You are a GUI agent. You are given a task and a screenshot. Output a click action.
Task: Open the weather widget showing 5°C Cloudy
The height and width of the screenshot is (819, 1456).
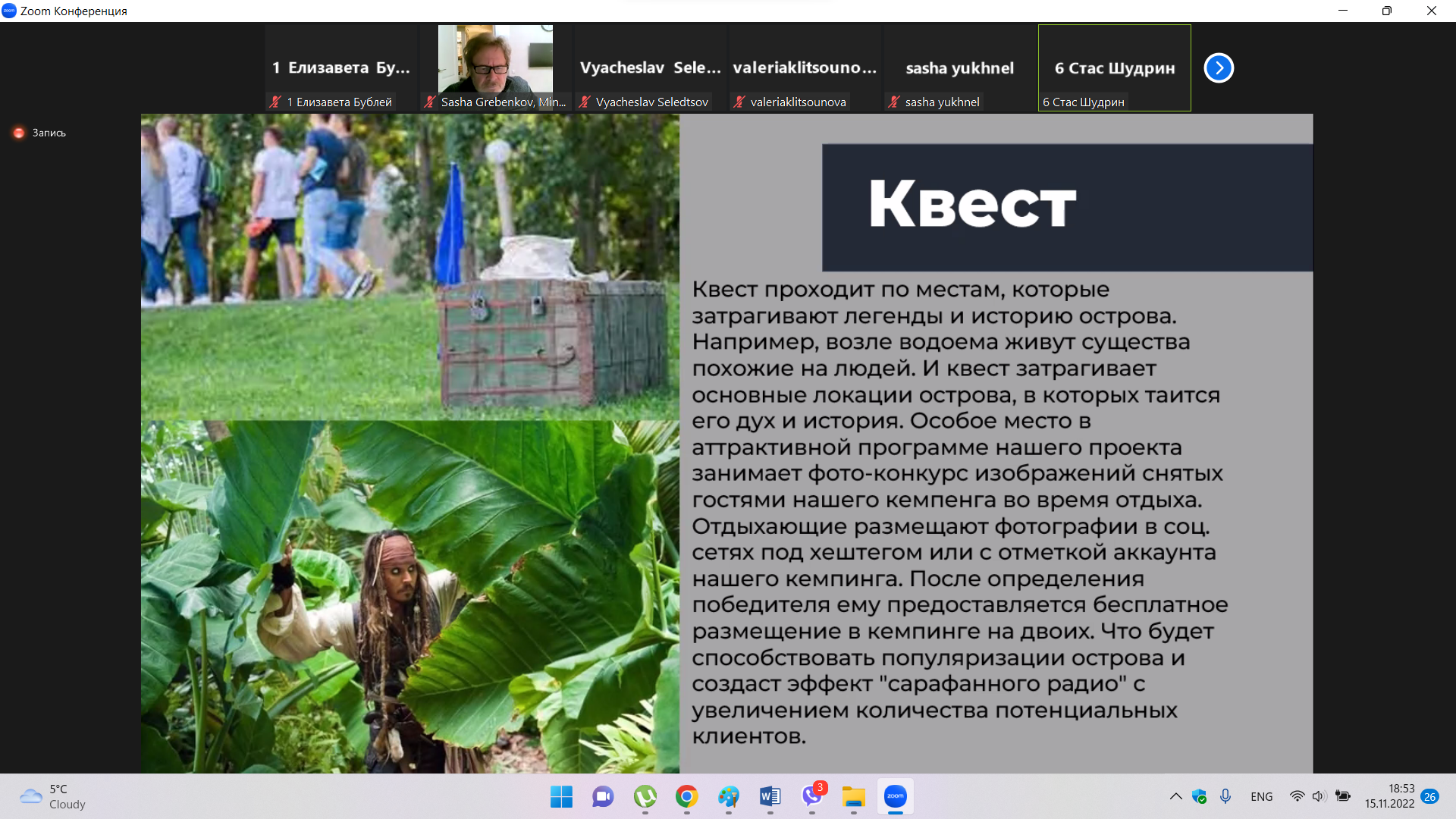pyautogui.click(x=53, y=796)
